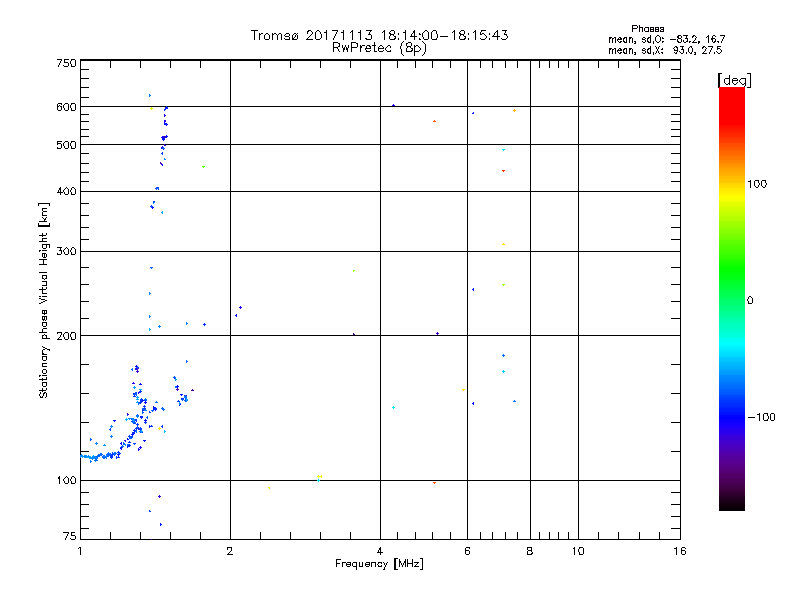Screen dimensions: 800x600
Task: Click the "500" y-axis tick label
Action: (x=66, y=145)
